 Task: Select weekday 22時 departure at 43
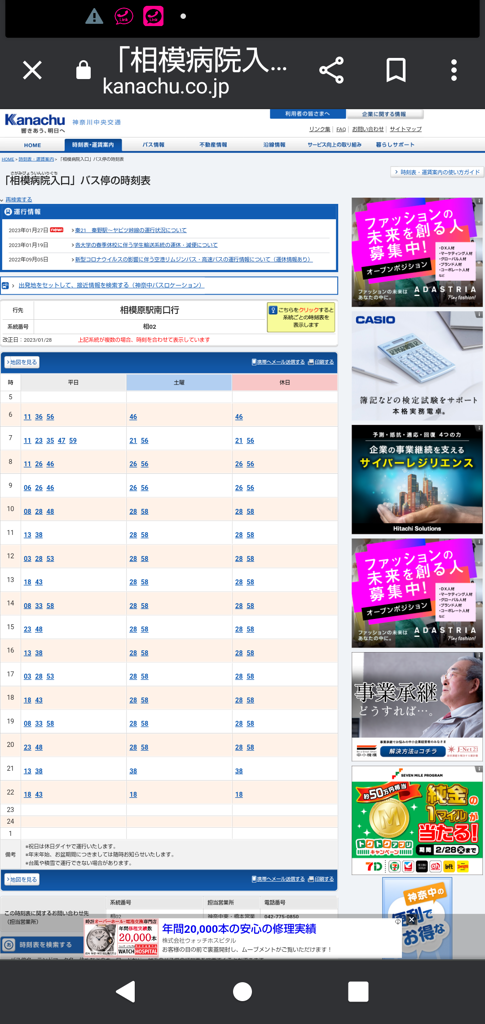39,794
